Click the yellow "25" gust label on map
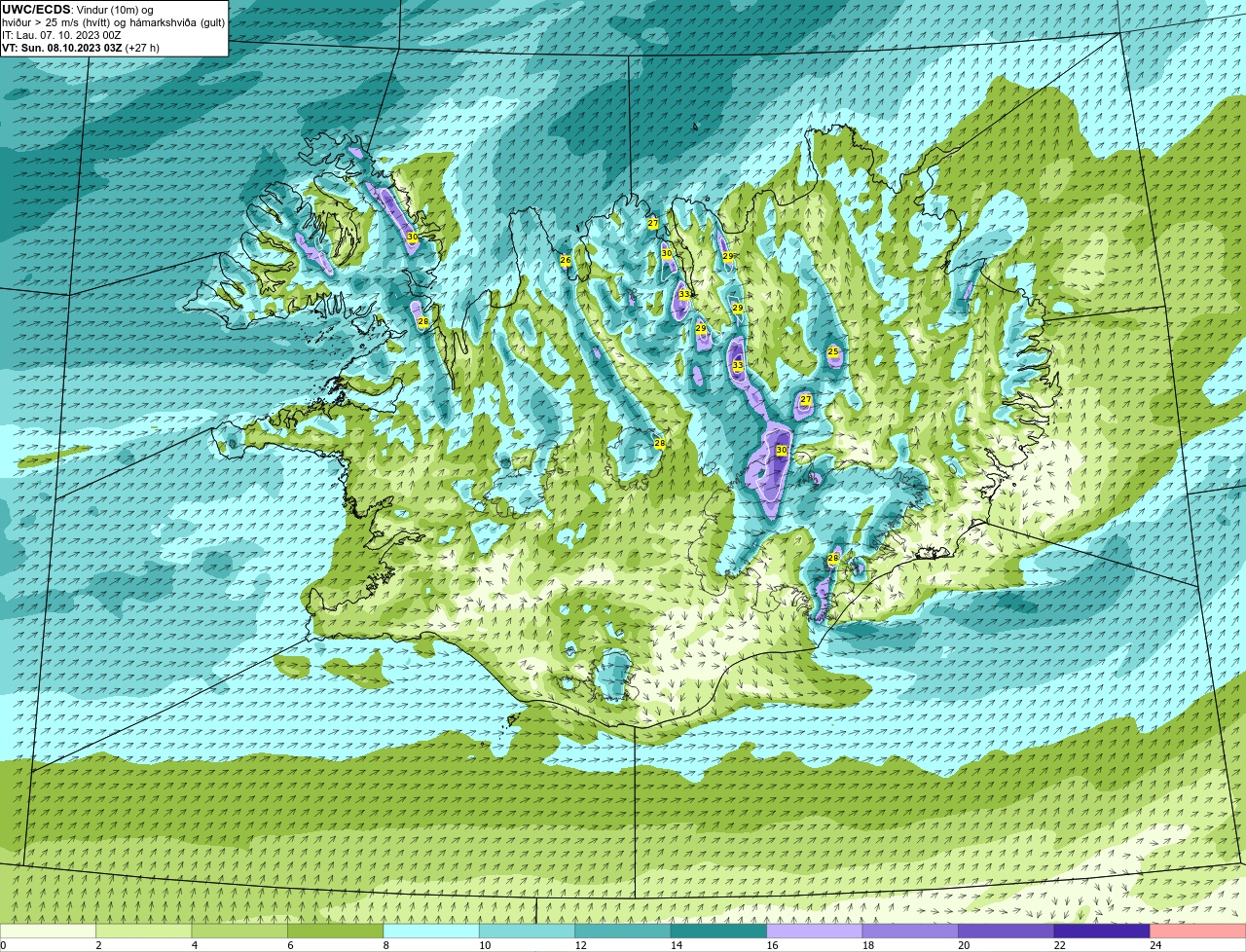The width and height of the screenshot is (1246, 952). click(833, 351)
